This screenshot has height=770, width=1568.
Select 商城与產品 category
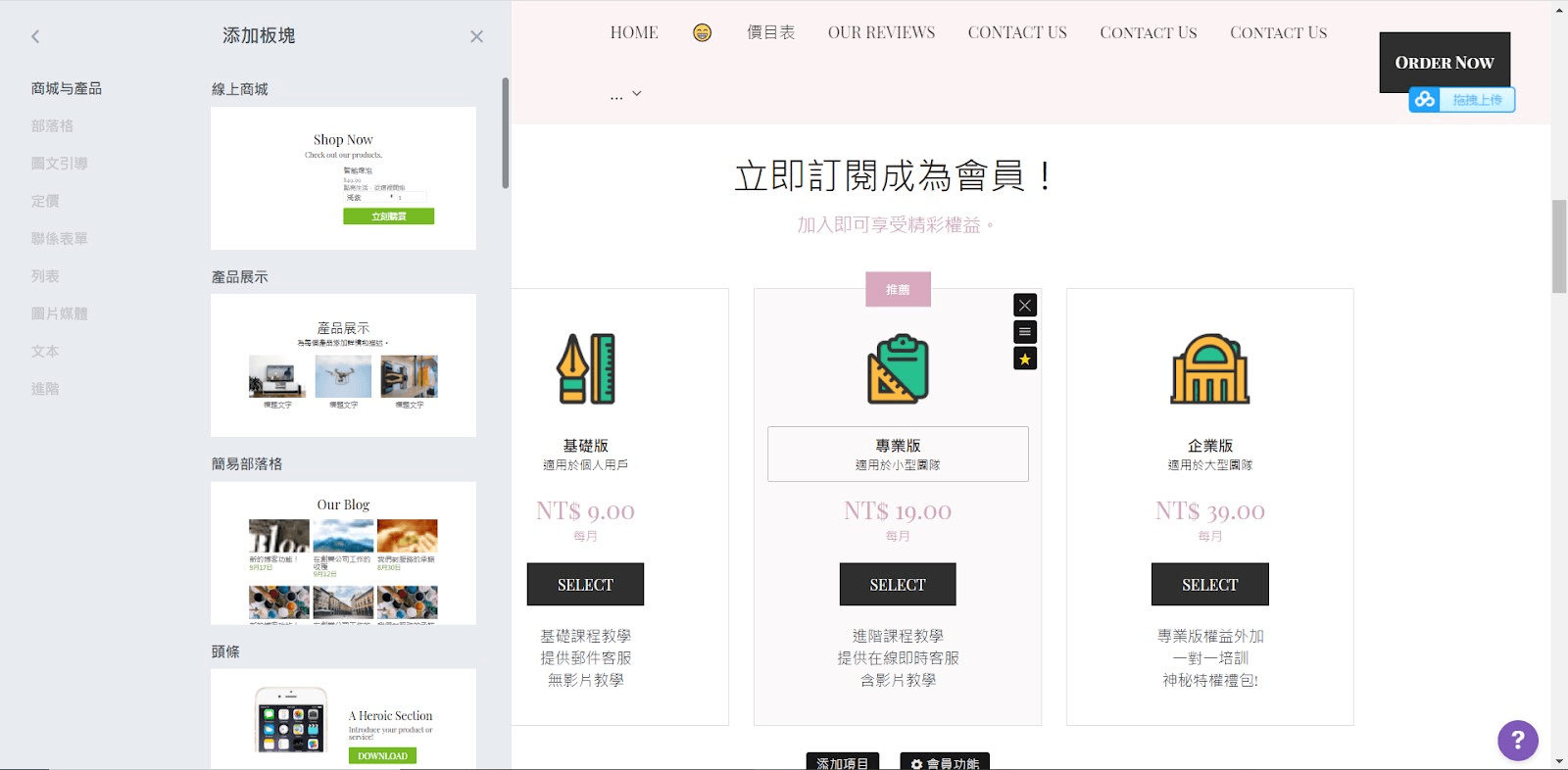[x=67, y=88]
